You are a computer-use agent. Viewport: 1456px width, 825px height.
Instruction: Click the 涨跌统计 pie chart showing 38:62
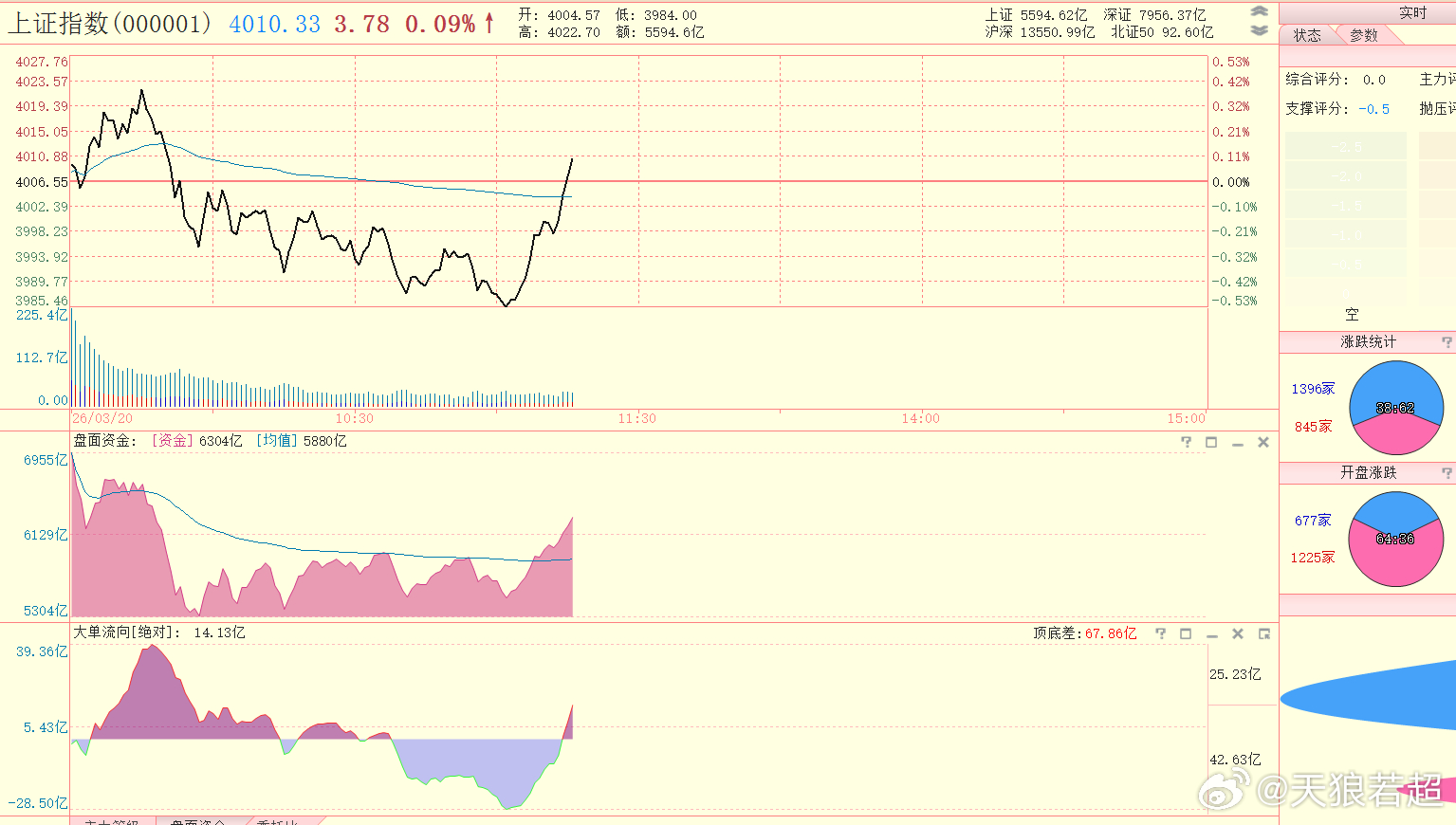tap(1395, 408)
